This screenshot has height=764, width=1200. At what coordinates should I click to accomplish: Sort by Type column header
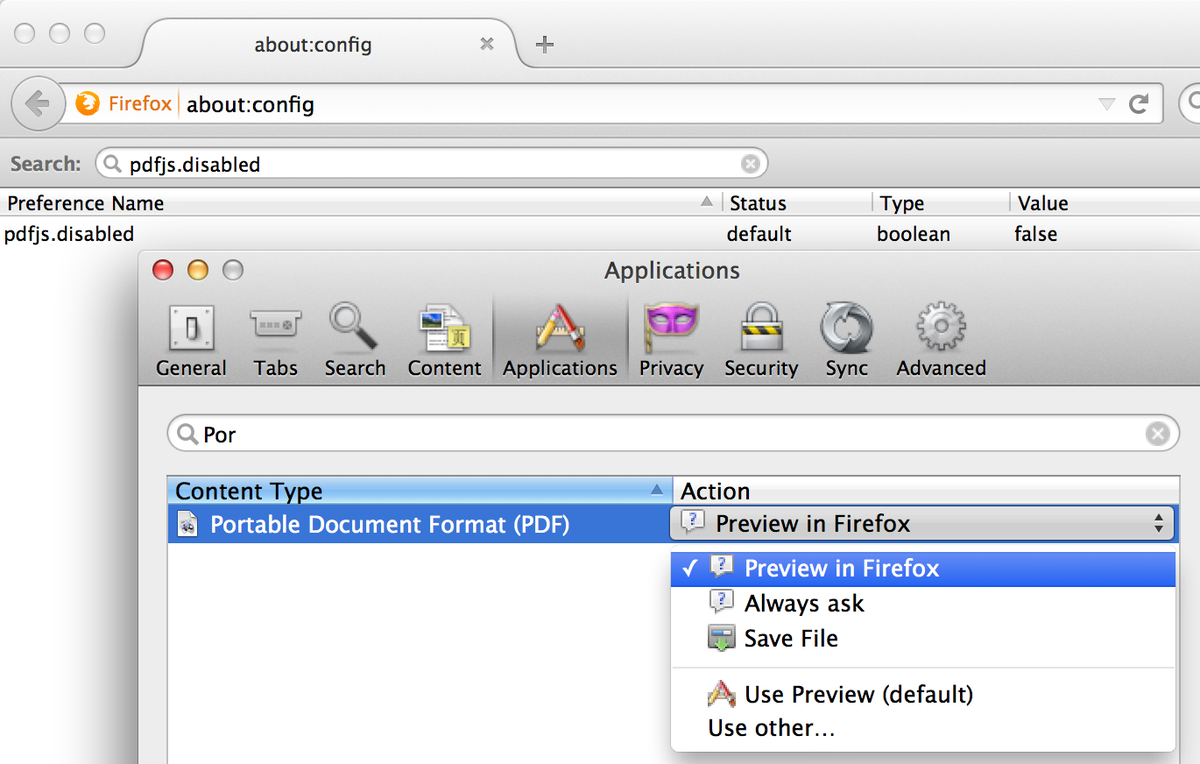(941, 203)
